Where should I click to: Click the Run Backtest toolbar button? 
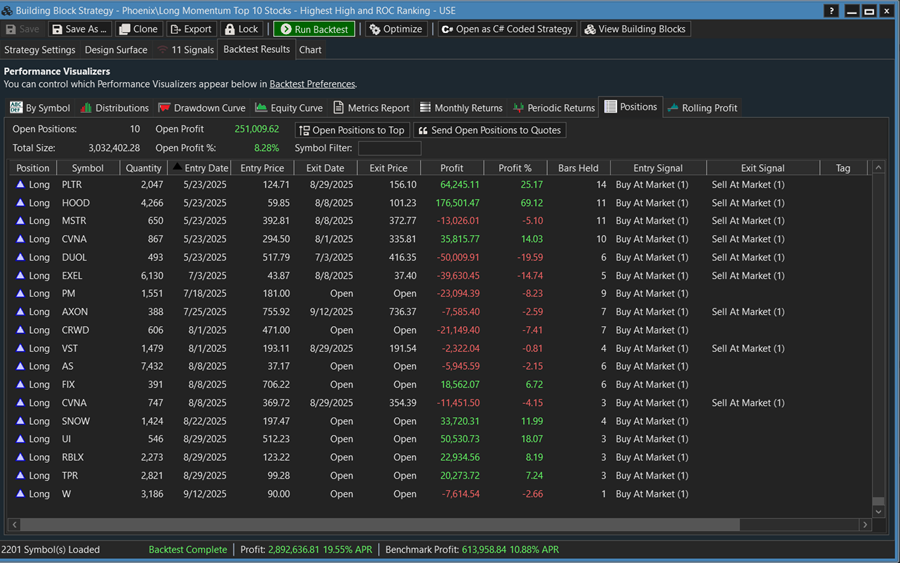[313, 29]
